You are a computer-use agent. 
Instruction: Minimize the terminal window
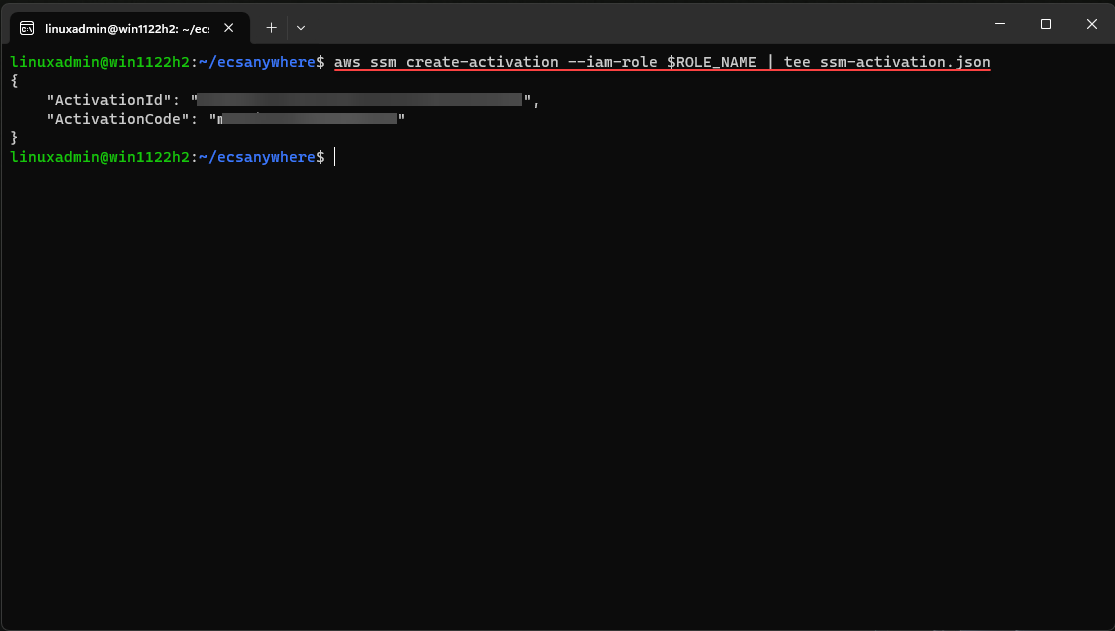pos(1000,23)
